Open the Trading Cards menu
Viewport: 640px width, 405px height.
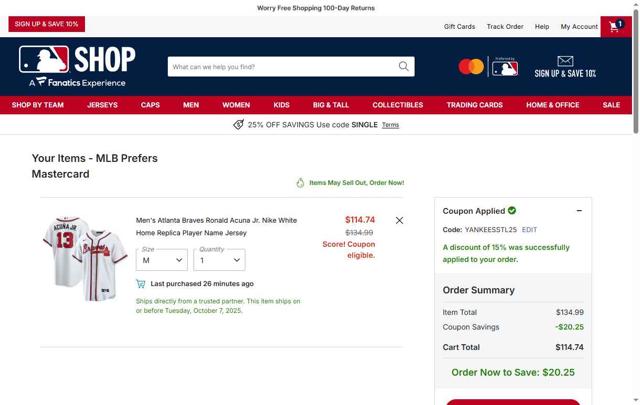(474, 105)
